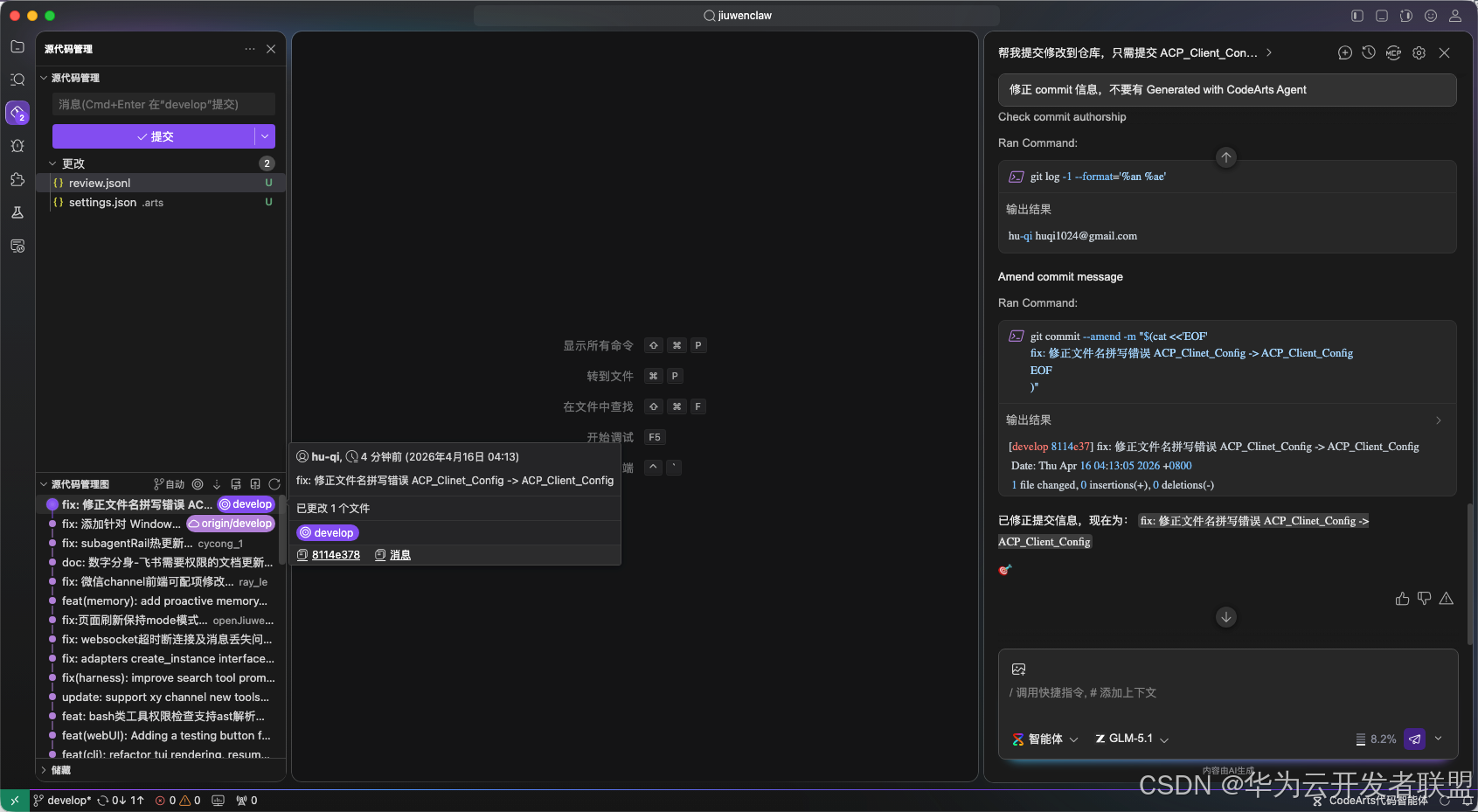Viewport: 1478px width, 812px height.
Task: Click the commit message input field
Action: pyautogui.click(x=163, y=104)
